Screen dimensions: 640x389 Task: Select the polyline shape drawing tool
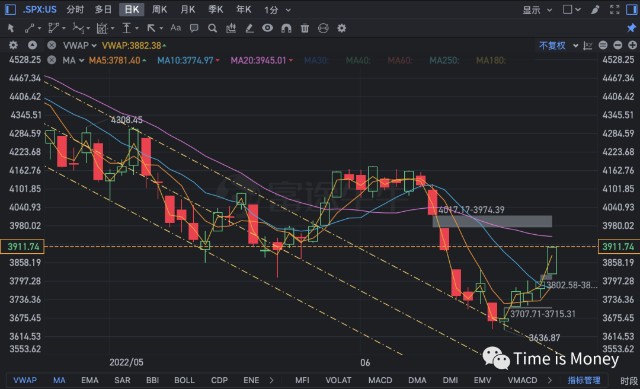pos(53,28)
